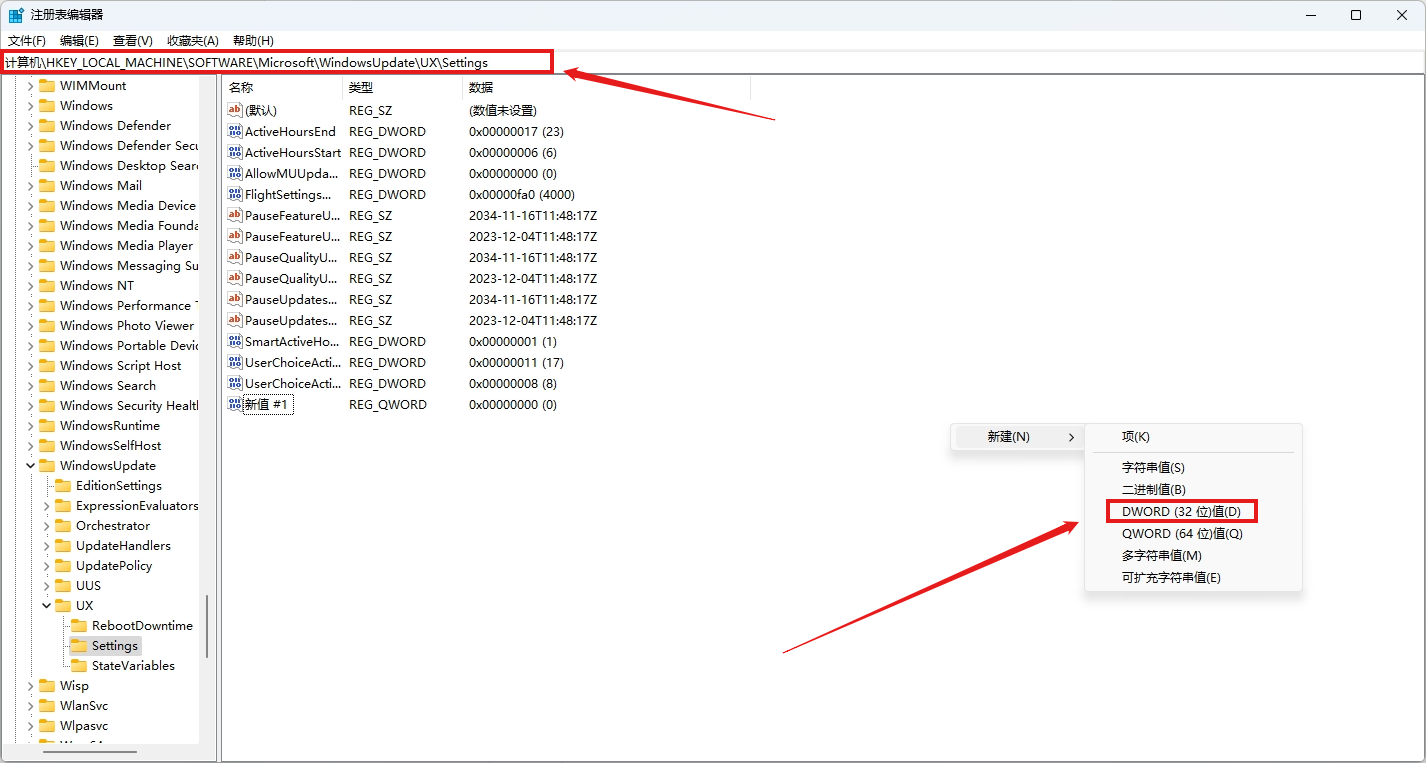Open the 收藏夹(A) menu
This screenshot has height=763, width=1426.
tap(192, 41)
